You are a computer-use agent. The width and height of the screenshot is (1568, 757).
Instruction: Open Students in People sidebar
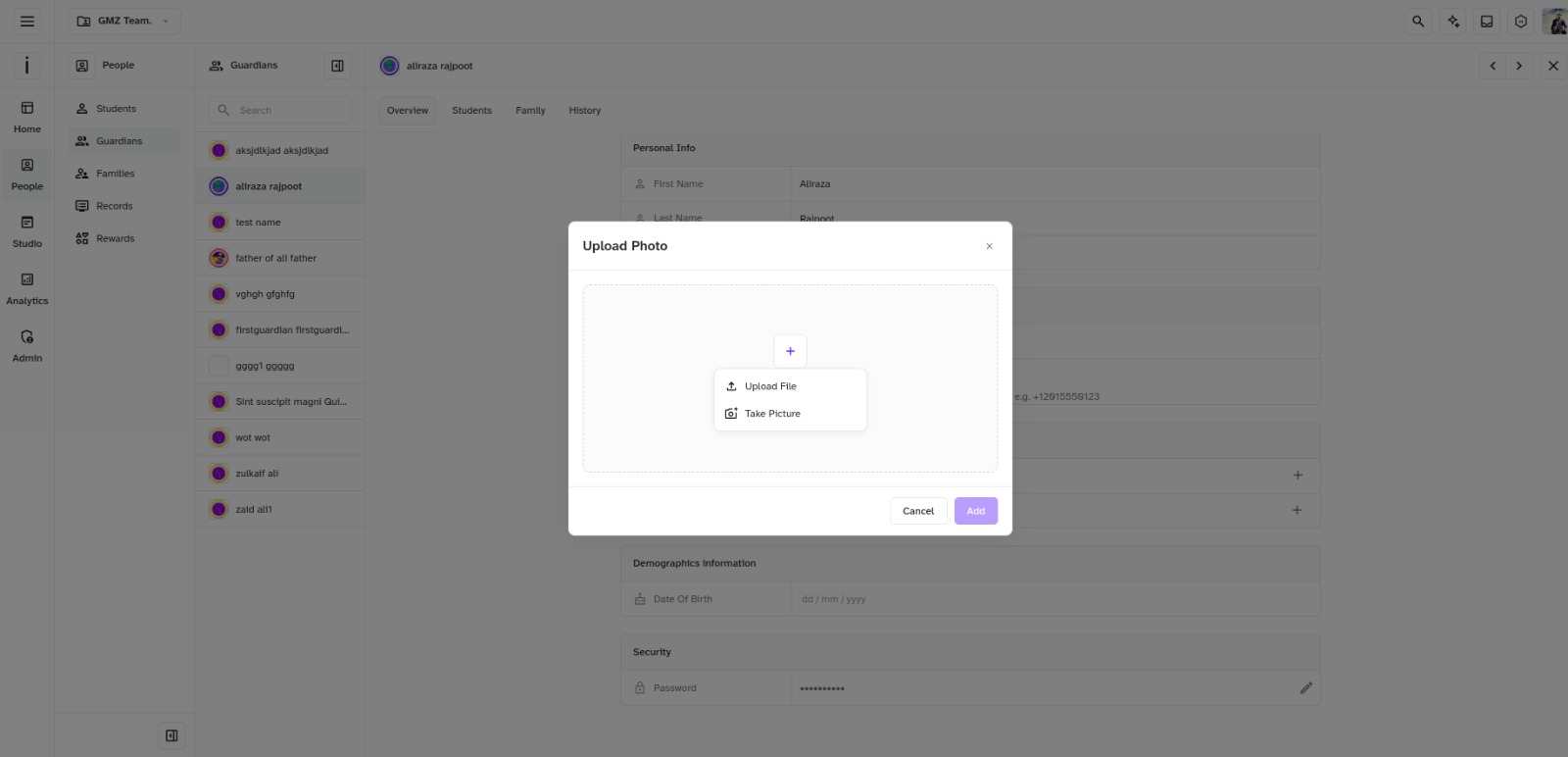[123, 109]
